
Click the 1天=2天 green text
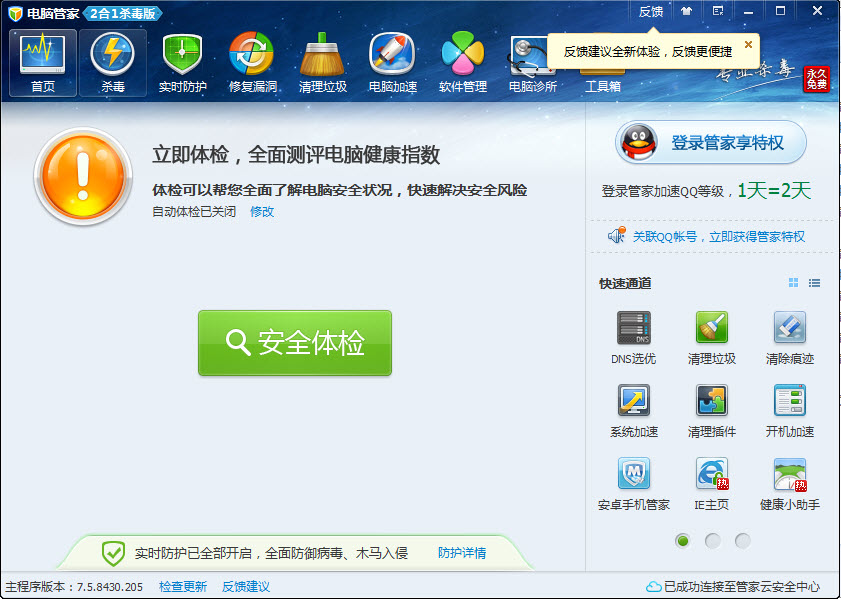pos(774,190)
